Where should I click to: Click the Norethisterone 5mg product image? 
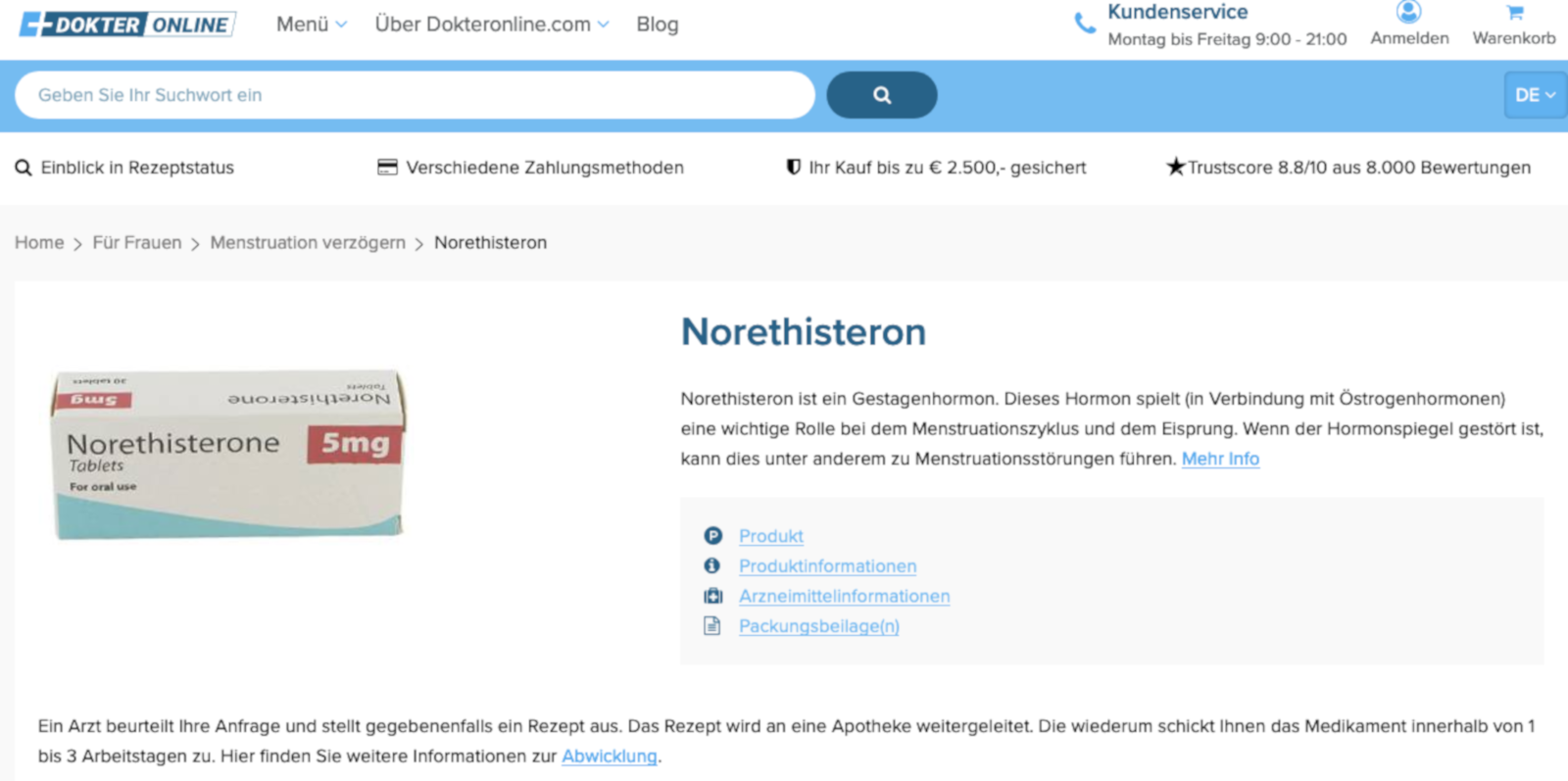click(x=228, y=455)
